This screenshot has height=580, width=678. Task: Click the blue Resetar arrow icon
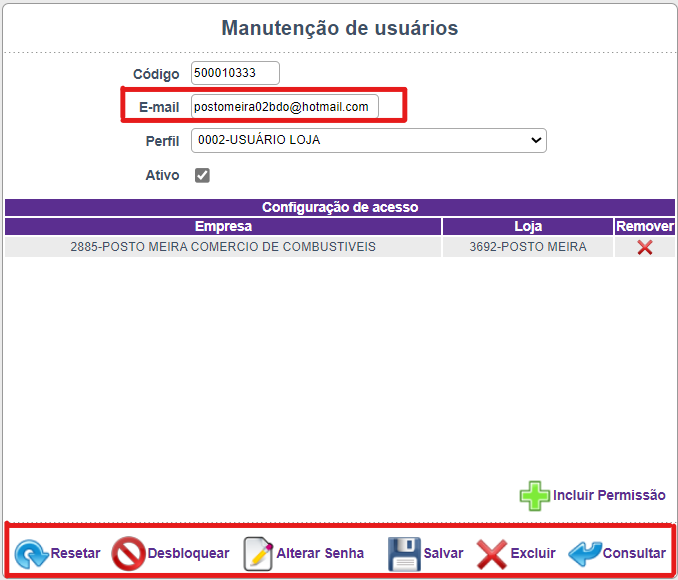(31, 553)
